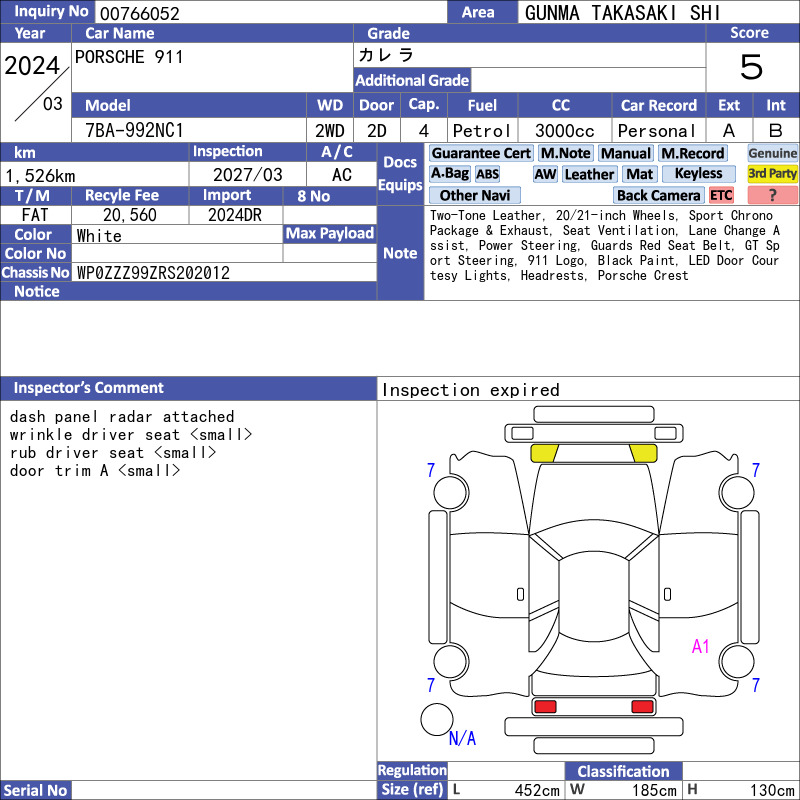Click the Guarantee Cert document badge
Viewport: 800px width, 800px height.
(481, 153)
